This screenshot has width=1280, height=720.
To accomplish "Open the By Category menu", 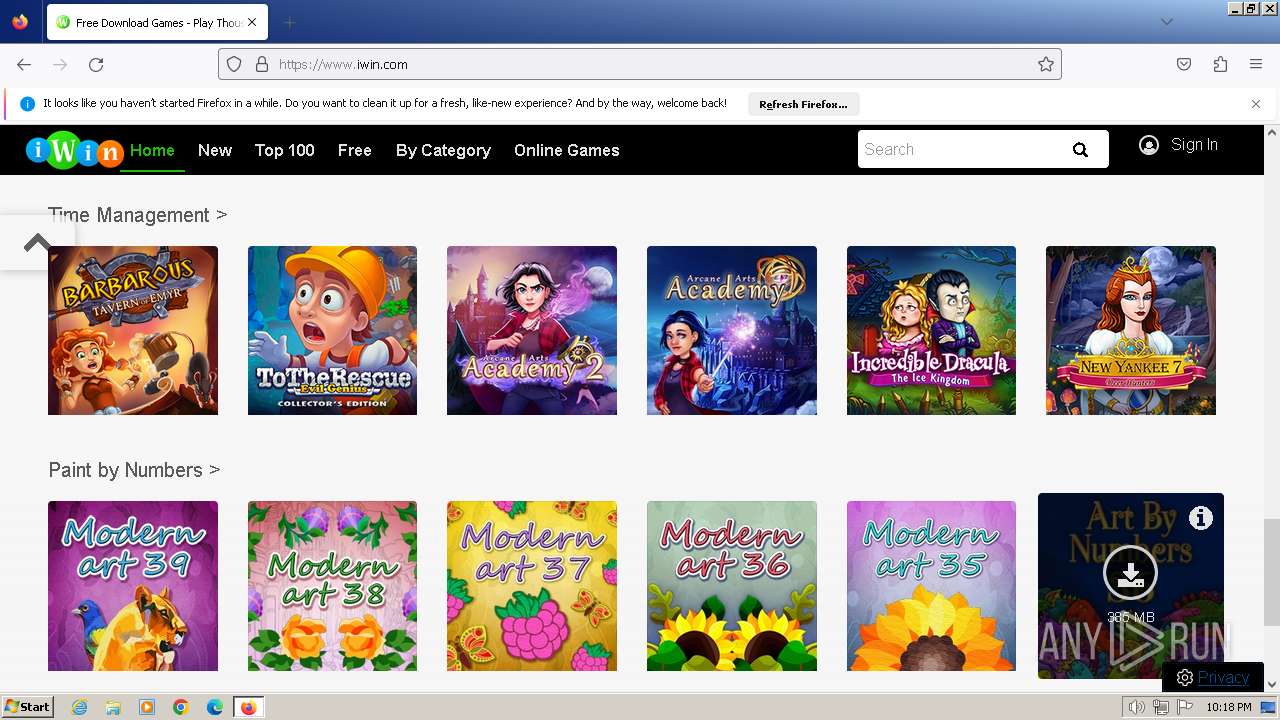I will tap(443, 150).
